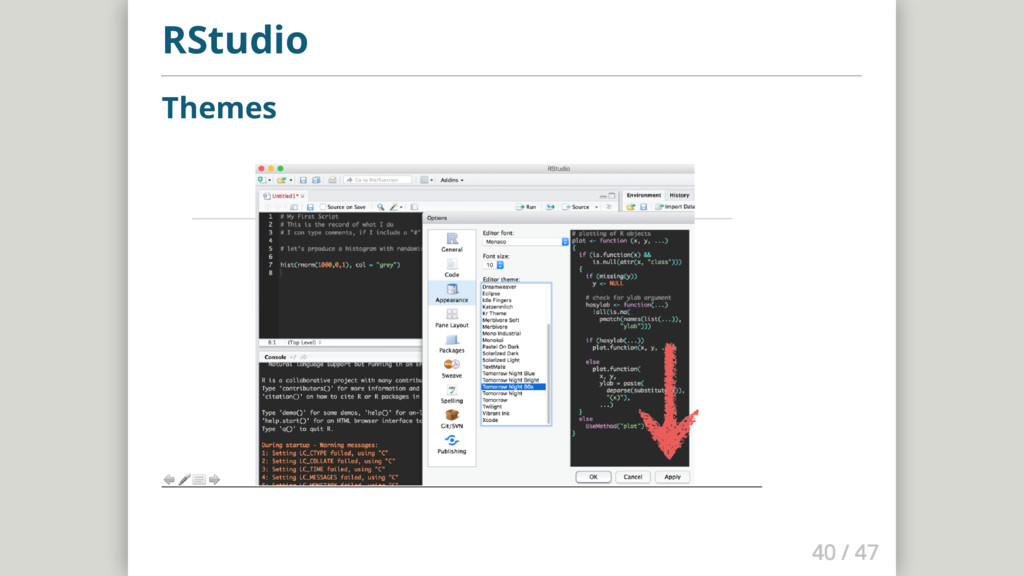Open the Packages options category
Screen dimensions: 1024x576
tap(451, 344)
